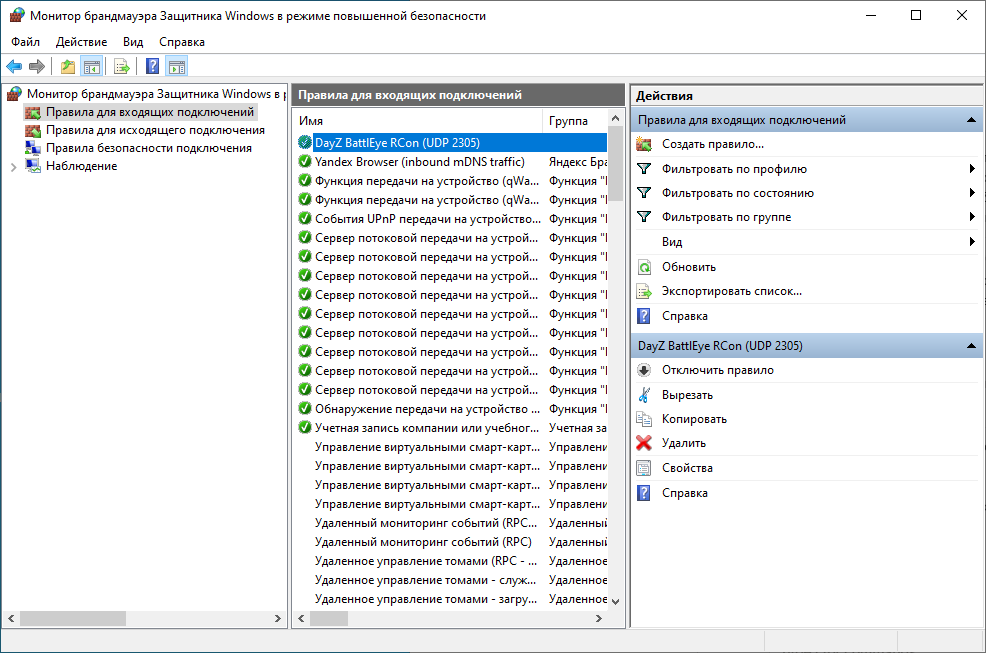Click the green Обновить refresh icon
The image size is (986, 653).
tap(644, 267)
